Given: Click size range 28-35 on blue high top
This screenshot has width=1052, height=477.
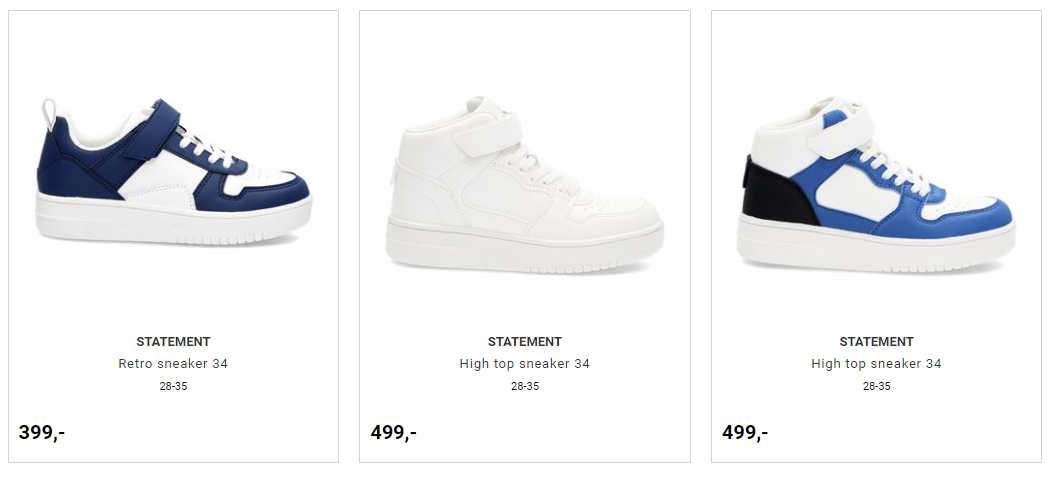Looking at the screenshot, I should (876, 386).
